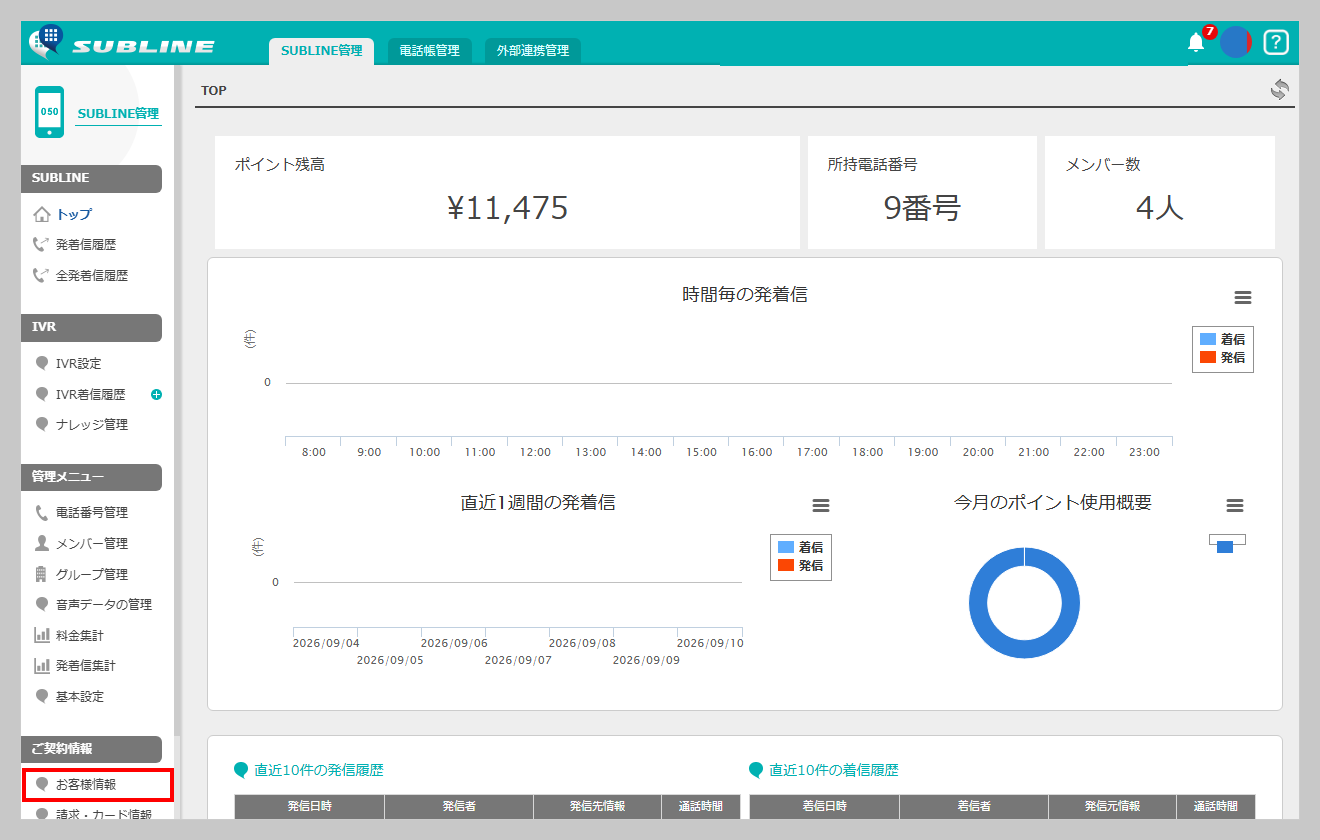Open the 直近1週間の発着信 chart hamburger menu

(x=821, y=506)
